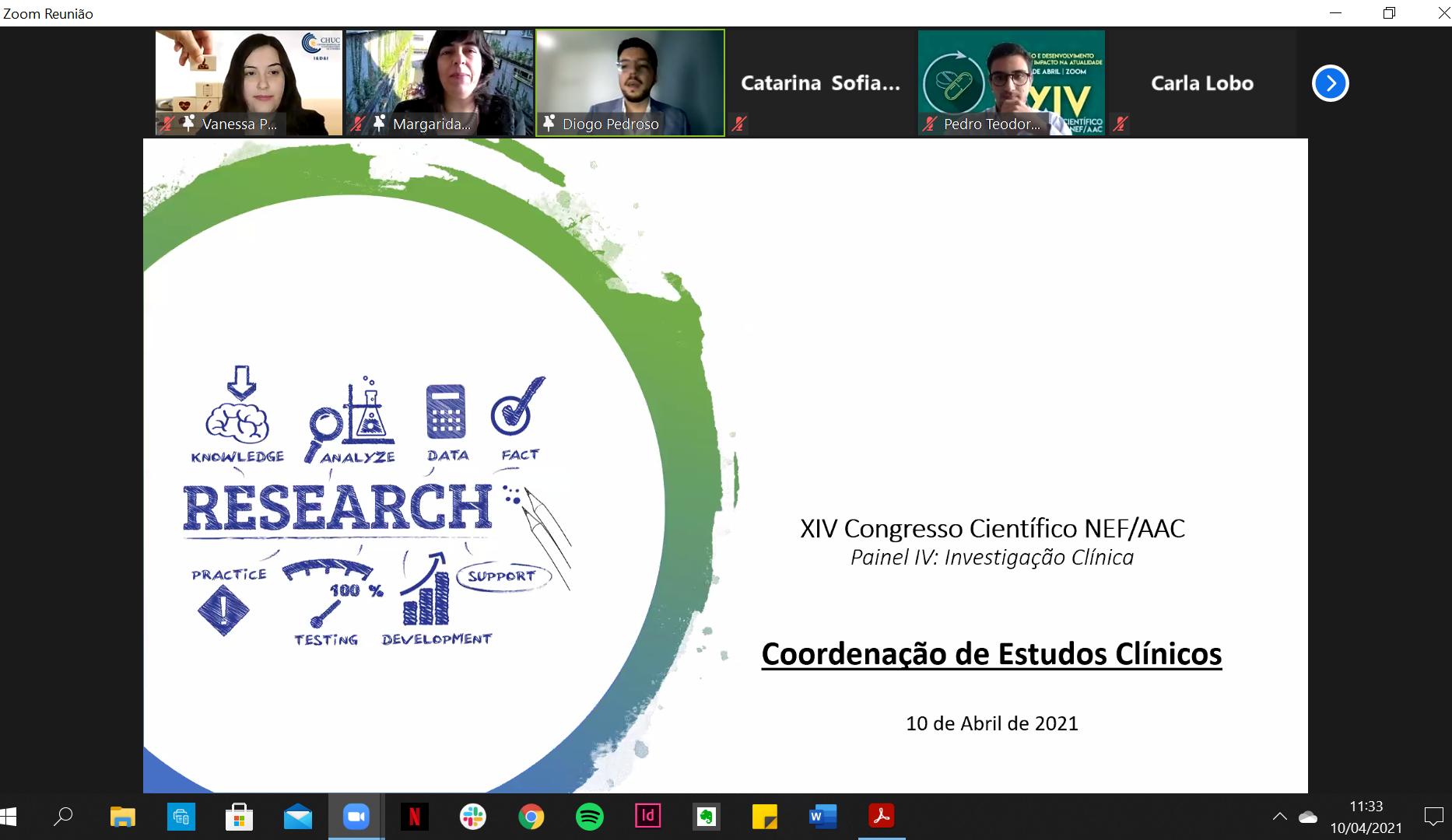Open Windows Start menu
This screenshot has width=1452, height=840.
(8, 817)
